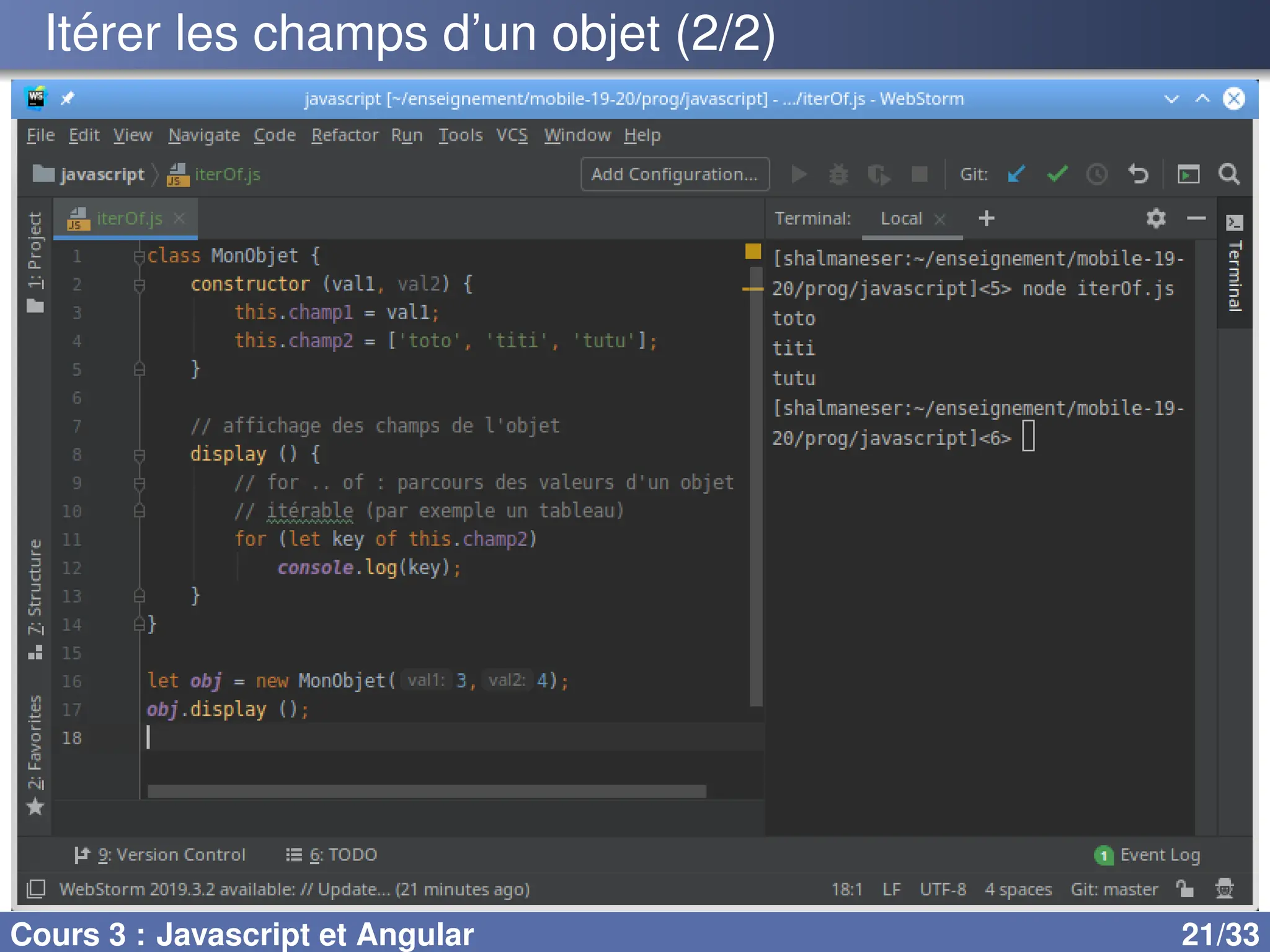Click the Debug bug icon
The height and width of the screenshot is (952, 1270).
tap(838, 175)
